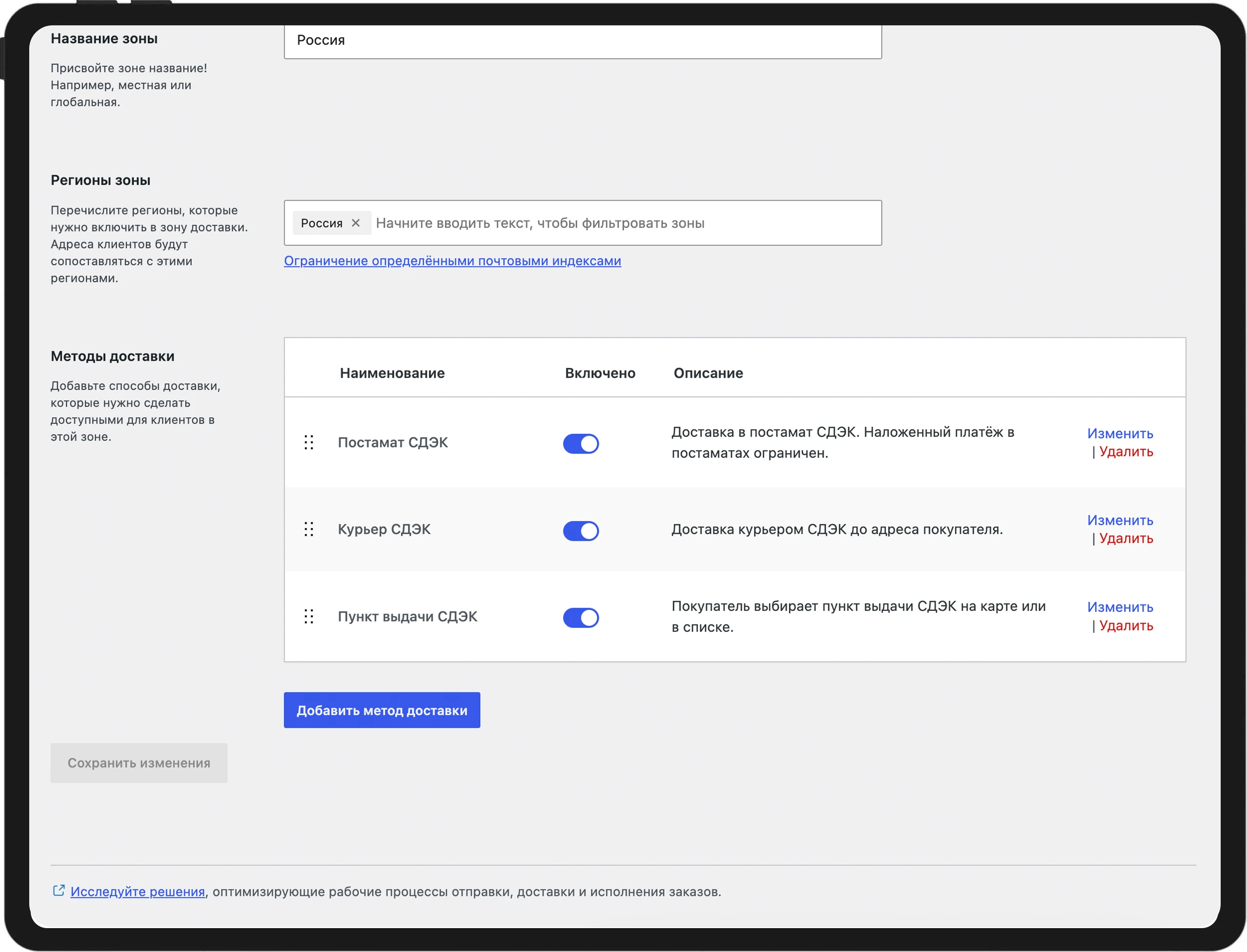
Task: Click the Включено column header
Action: tap(600, 373)
